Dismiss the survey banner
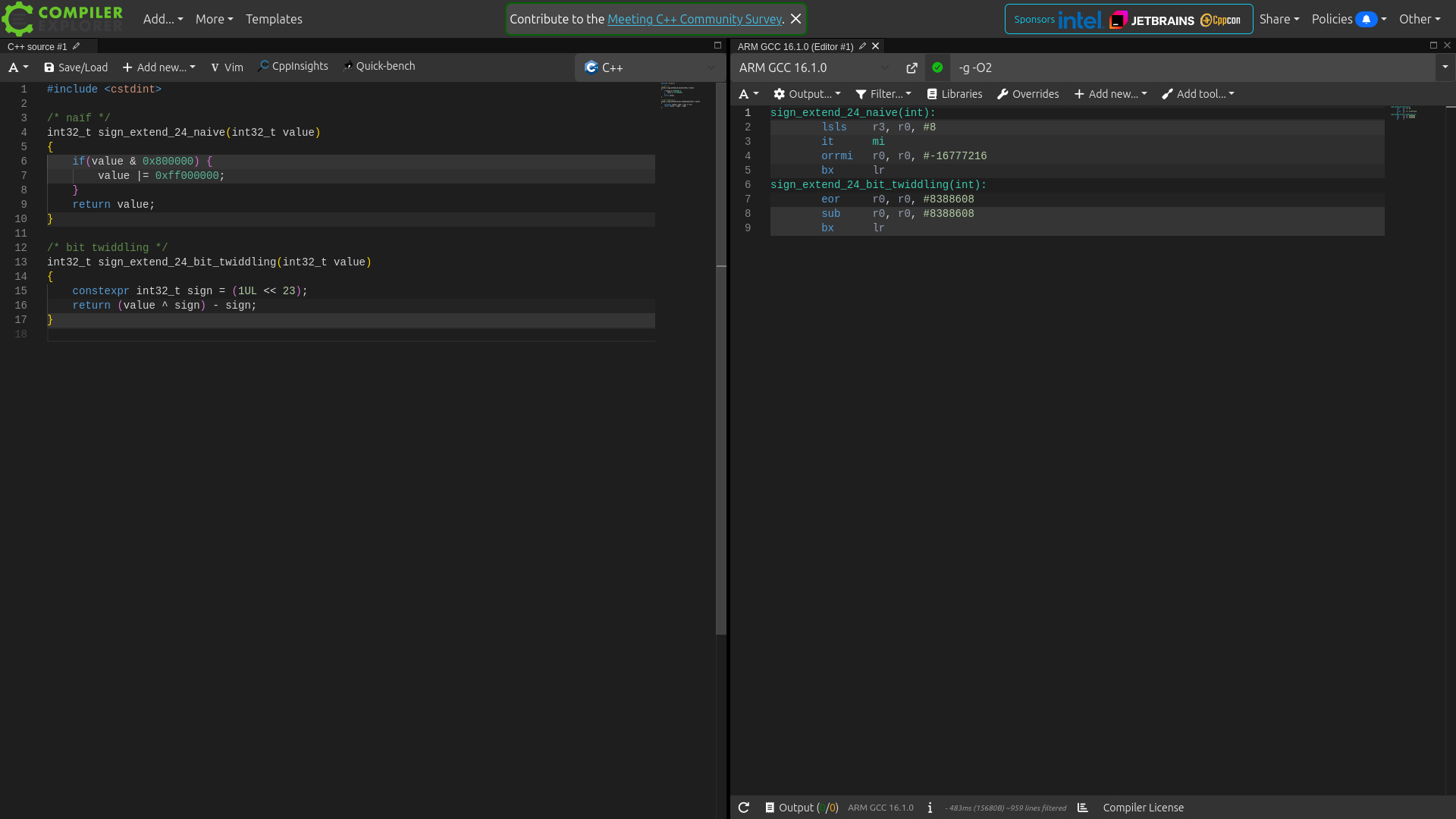 tap(795, 19)
